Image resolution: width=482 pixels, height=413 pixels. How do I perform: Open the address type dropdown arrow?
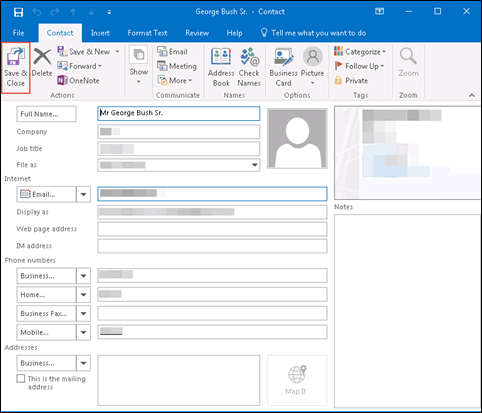83,363
